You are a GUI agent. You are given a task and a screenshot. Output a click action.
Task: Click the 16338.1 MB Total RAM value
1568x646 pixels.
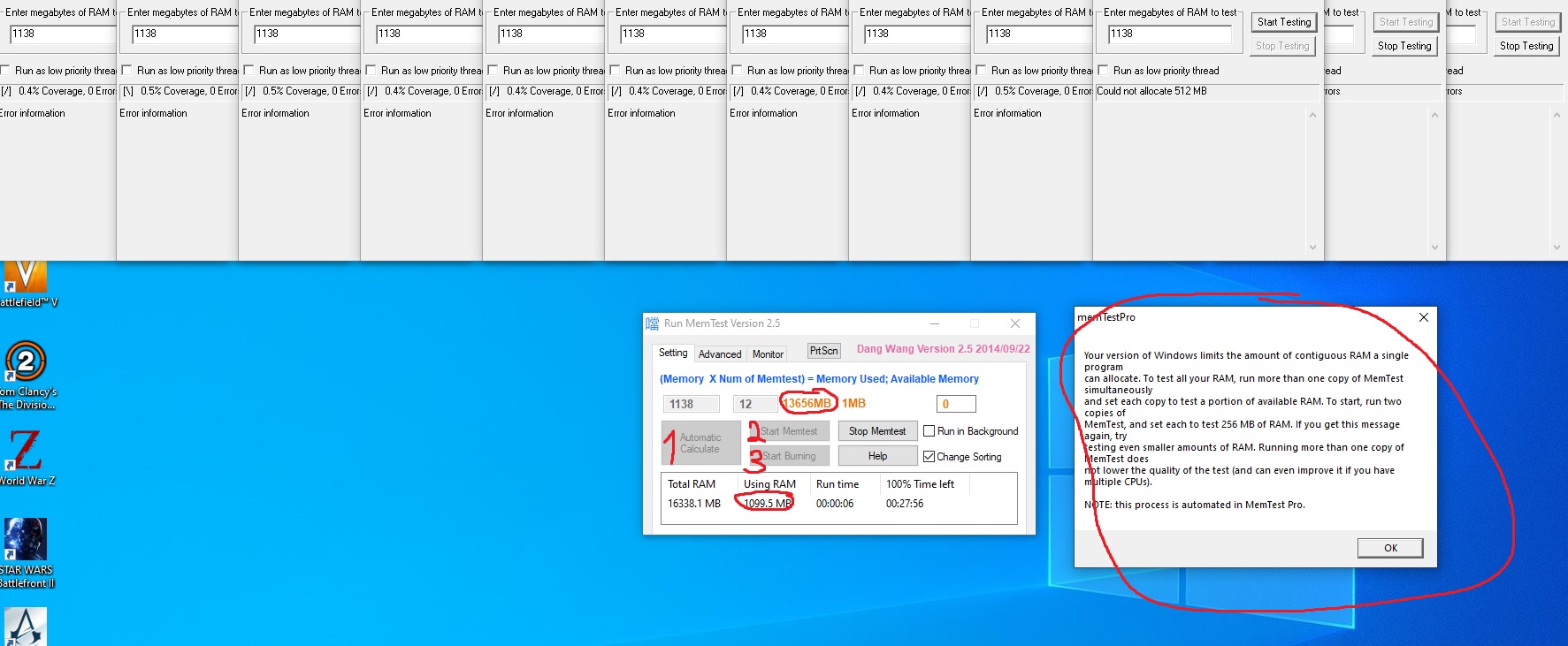pyautogui.click(x=694, y=504)
